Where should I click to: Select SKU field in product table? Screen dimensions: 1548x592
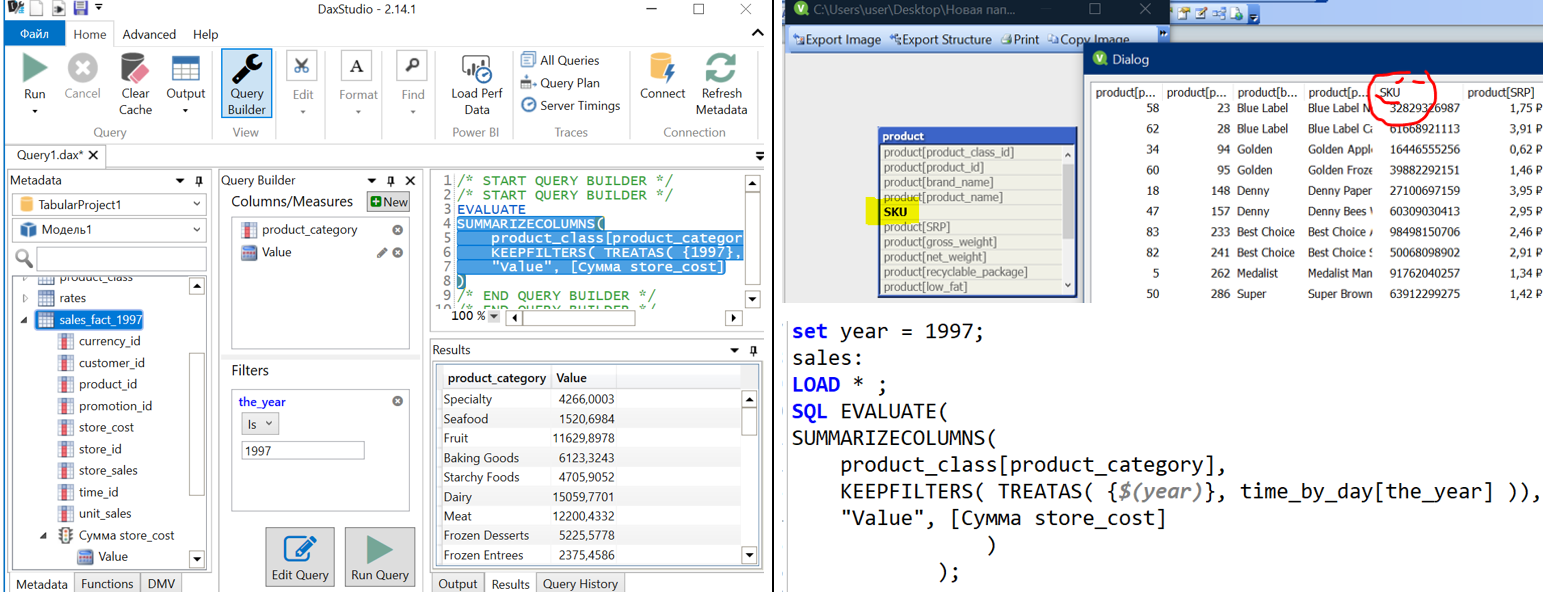point(970,212)
